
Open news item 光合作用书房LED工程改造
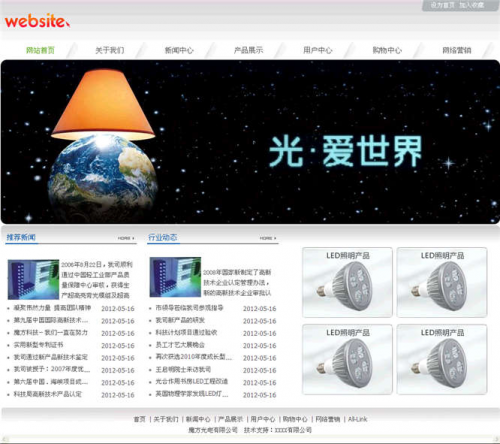192,382
